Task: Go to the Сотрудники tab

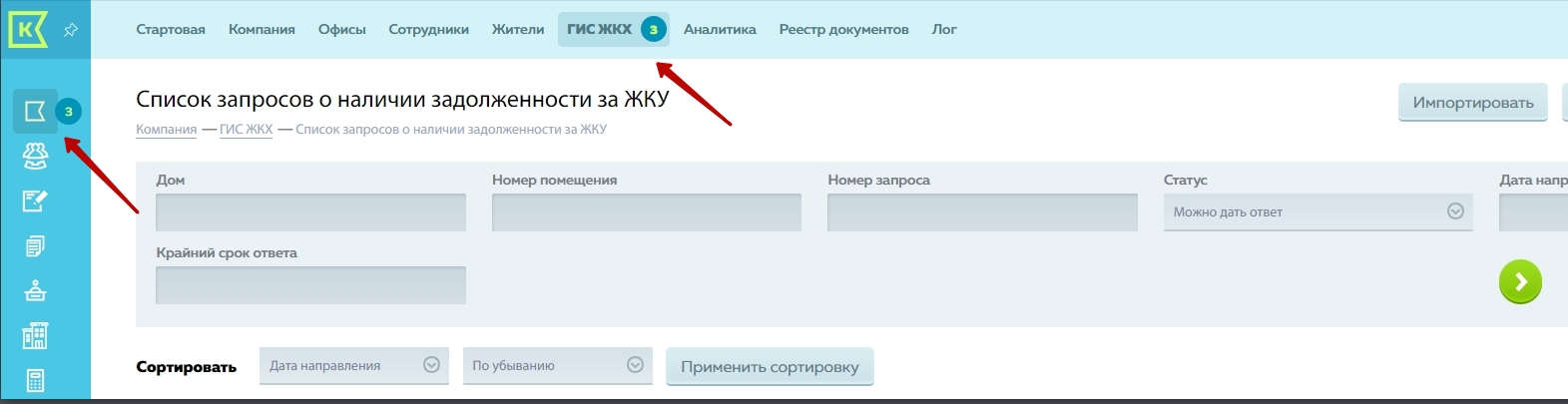Action: click(x=429, y=29)
